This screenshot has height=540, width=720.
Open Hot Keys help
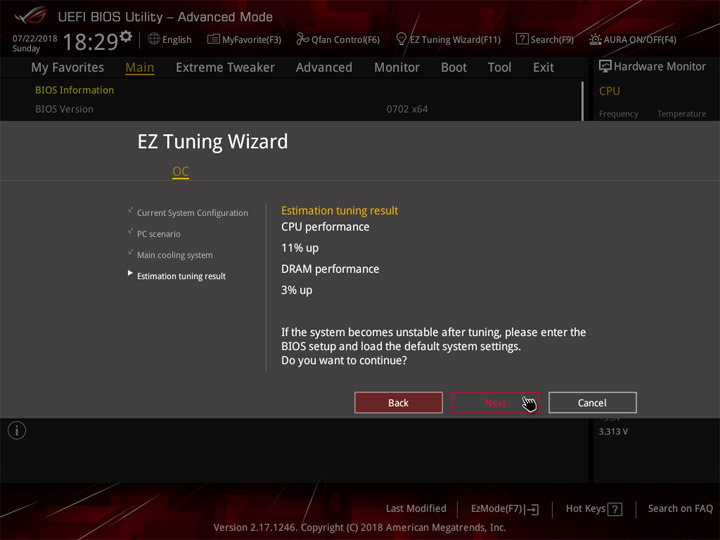(594, 509)
